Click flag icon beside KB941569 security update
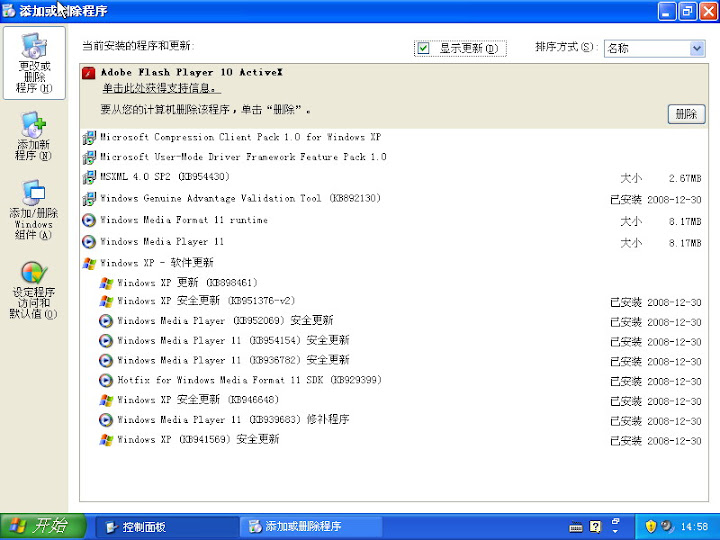Viewport: 720px width, 540px height. (106, 440)
